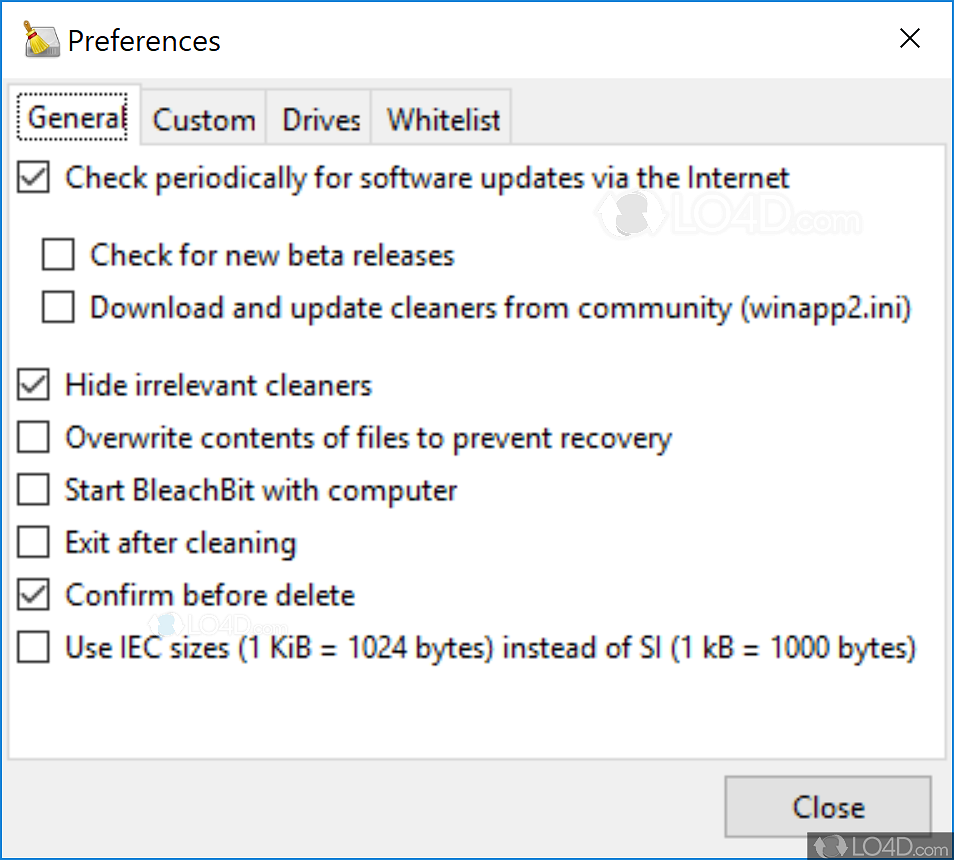Enable IEC sizes instead of SI
The width and height of the screenshot is (954, 860).
[x=32, y=647]
